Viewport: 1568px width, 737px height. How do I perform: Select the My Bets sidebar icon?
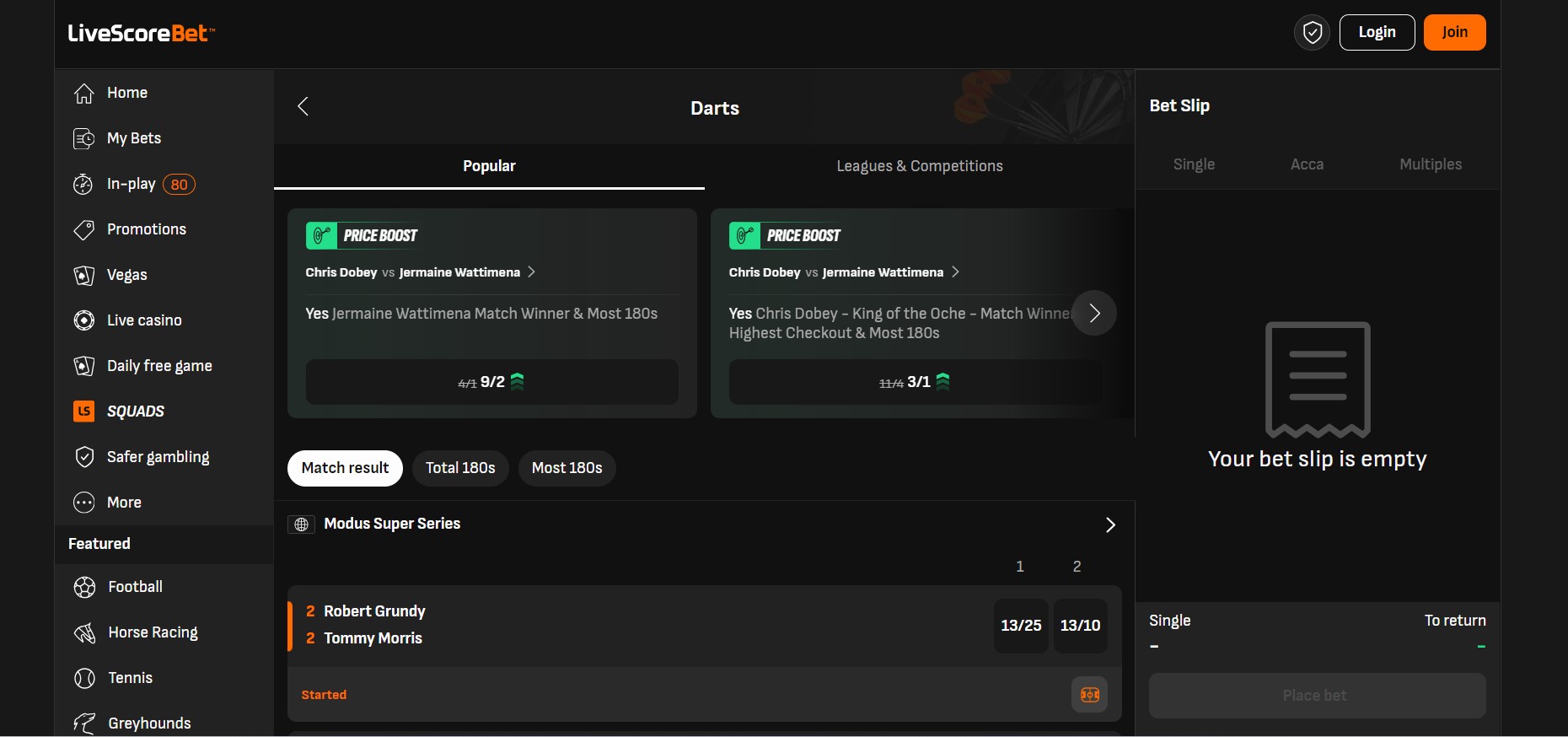[135, 138]
